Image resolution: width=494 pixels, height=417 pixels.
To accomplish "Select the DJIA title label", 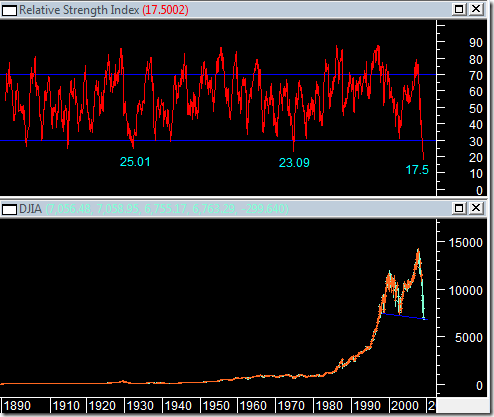I will [x=30, y=209].
